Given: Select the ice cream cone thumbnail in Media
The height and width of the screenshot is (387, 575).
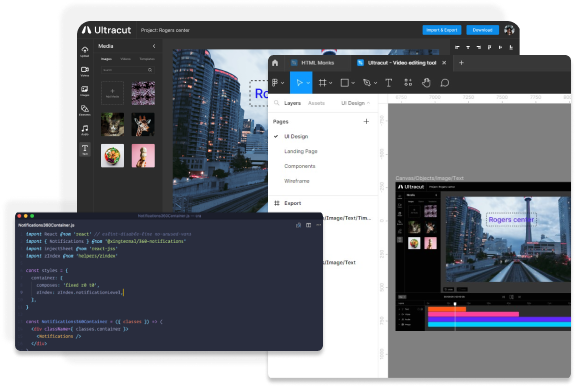Looking at the screenshot, I should [143, 156].
